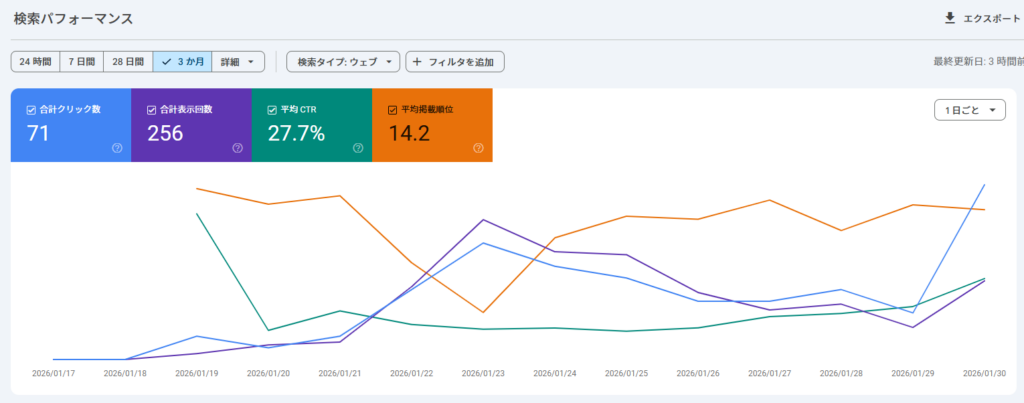Click the フィルタを追加 button

[455, 62]
